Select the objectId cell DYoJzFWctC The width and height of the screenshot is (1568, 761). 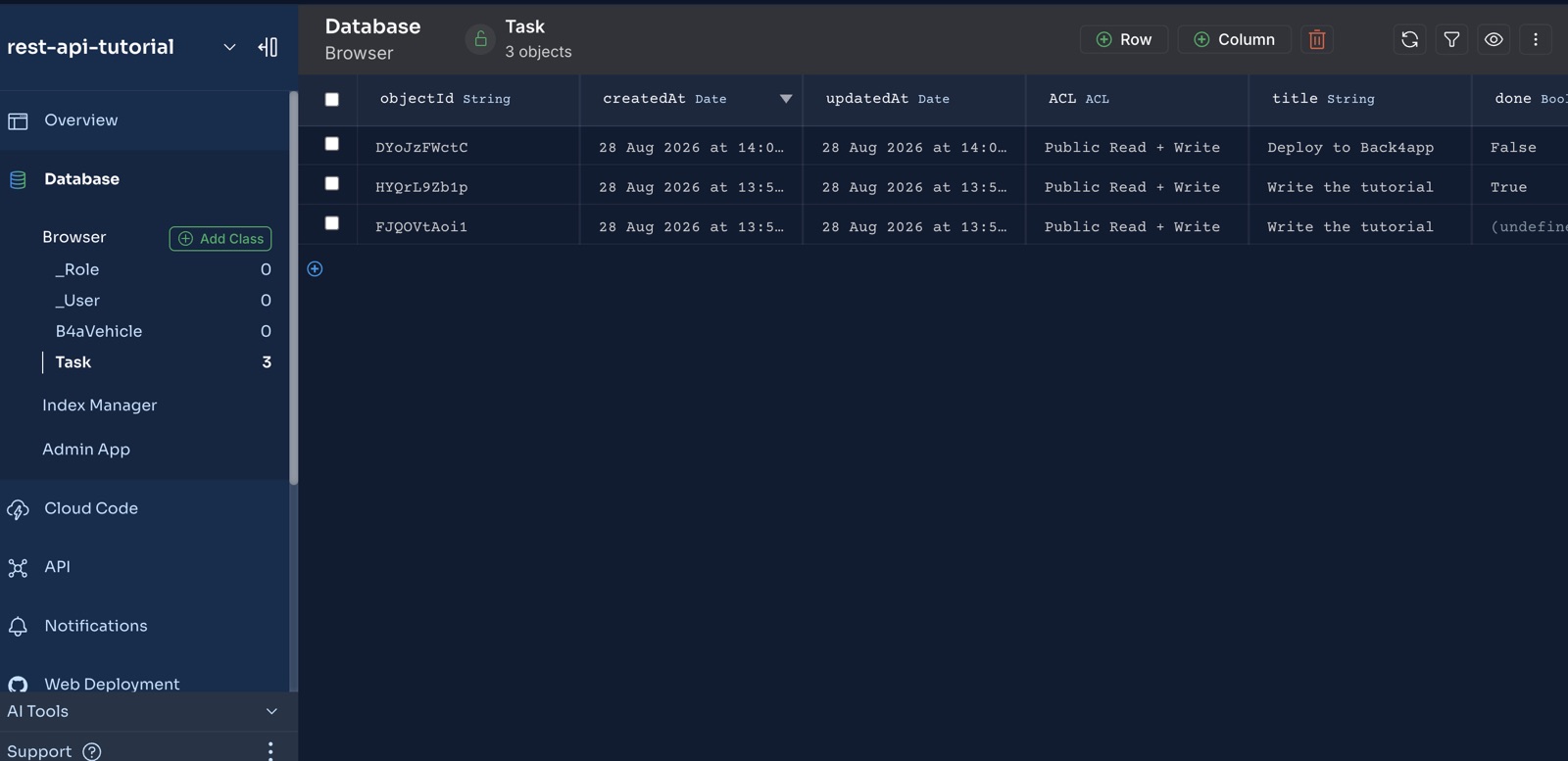[x=468, y=147]
